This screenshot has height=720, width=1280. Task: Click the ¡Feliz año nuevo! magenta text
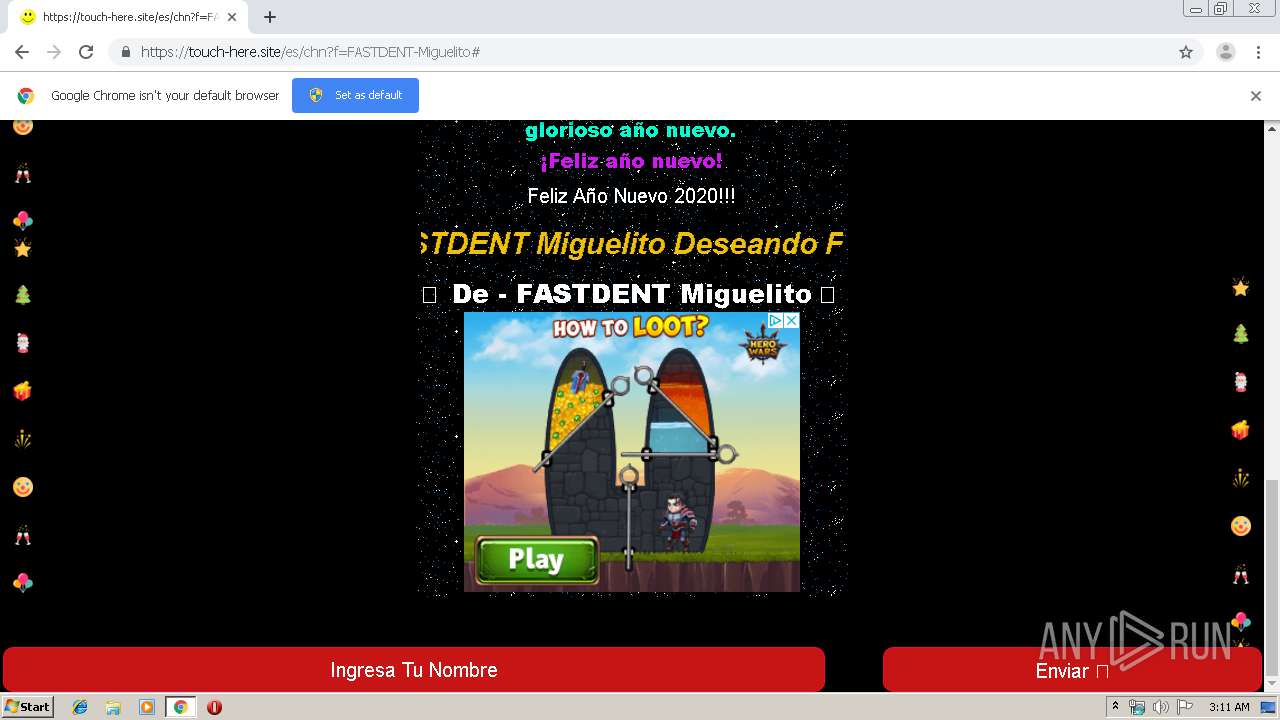[x=631, y=161]
